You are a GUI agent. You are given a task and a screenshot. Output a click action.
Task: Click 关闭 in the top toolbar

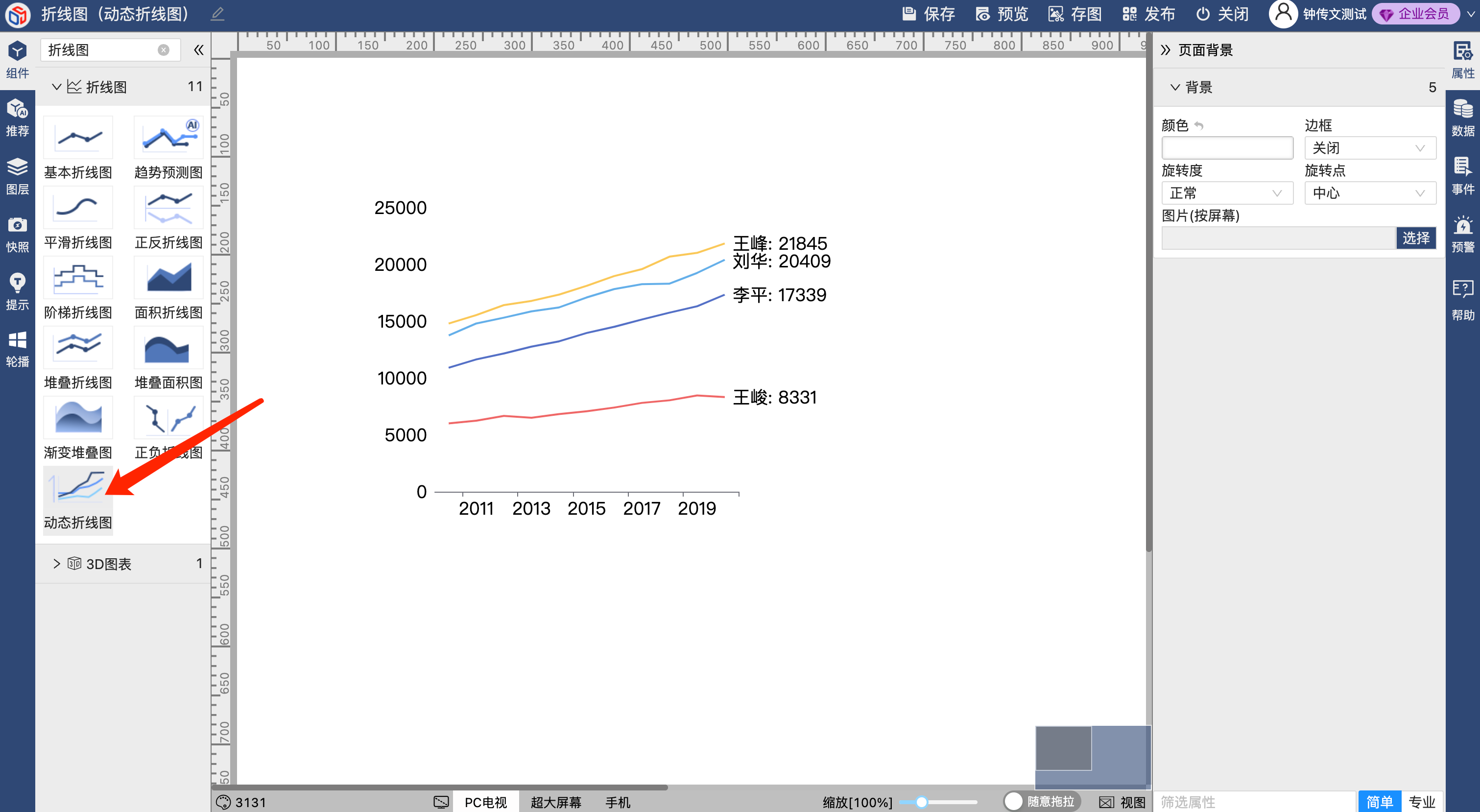point(1222,14)
